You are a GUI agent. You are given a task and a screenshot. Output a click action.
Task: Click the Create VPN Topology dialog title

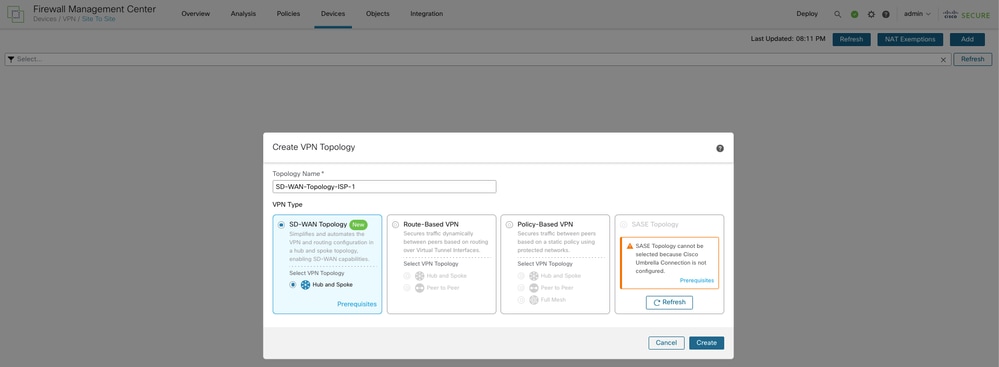313,147
